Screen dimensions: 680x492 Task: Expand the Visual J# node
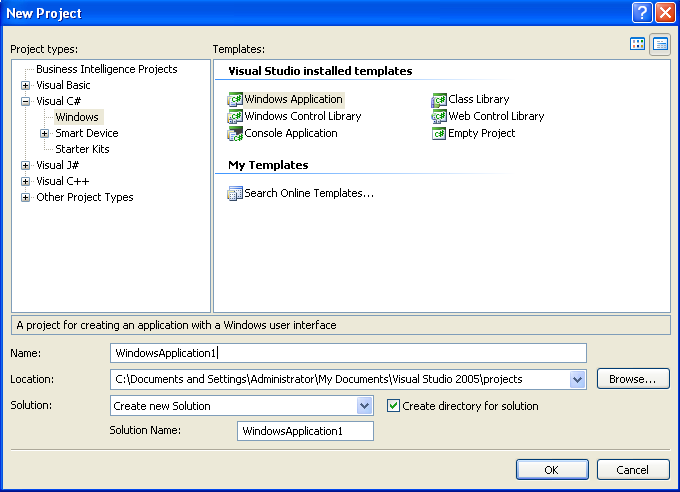pyautogui.click(x=26, y=166)
